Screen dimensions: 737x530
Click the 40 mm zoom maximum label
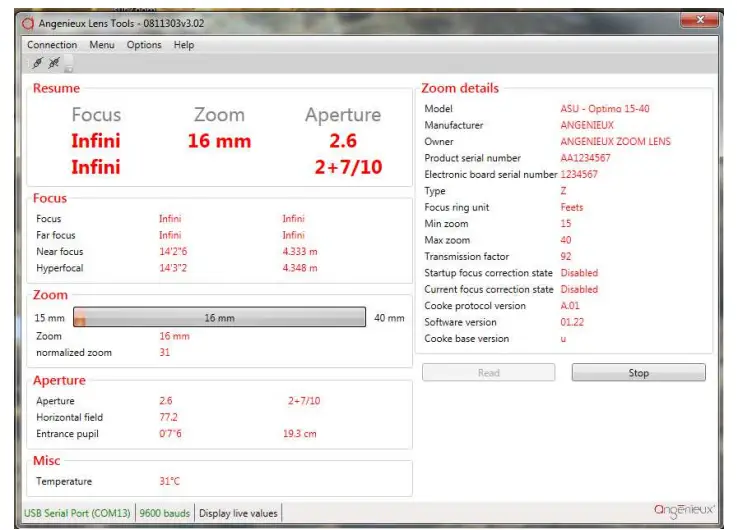389,318
